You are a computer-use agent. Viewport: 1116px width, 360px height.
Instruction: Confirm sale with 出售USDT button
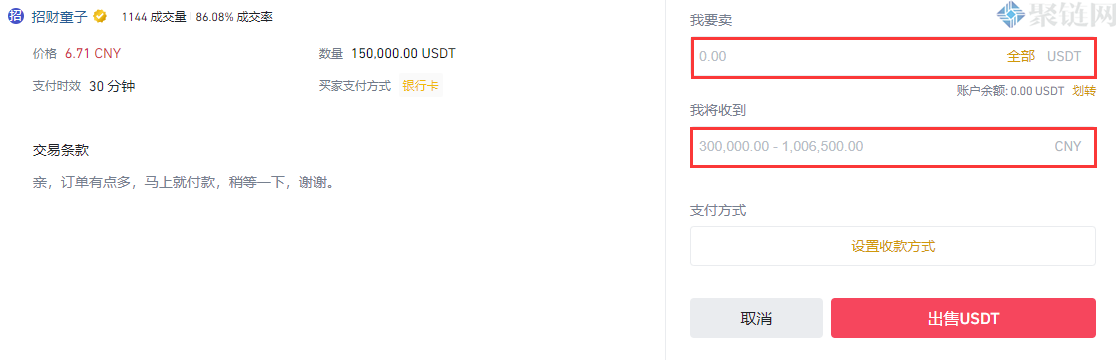[x=963, y=318]
